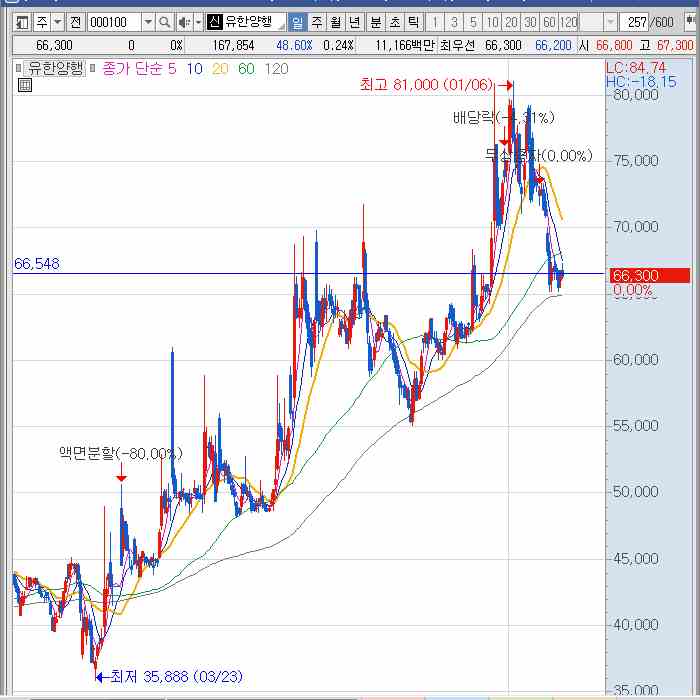Click the current price 66,300 in info bar
700x700 pixels.
pyautogui.click(x=54, y=45)
